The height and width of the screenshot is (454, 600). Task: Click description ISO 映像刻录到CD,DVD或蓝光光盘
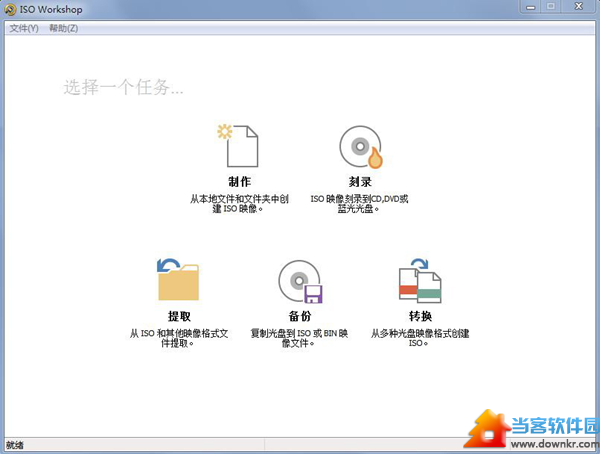359,204
